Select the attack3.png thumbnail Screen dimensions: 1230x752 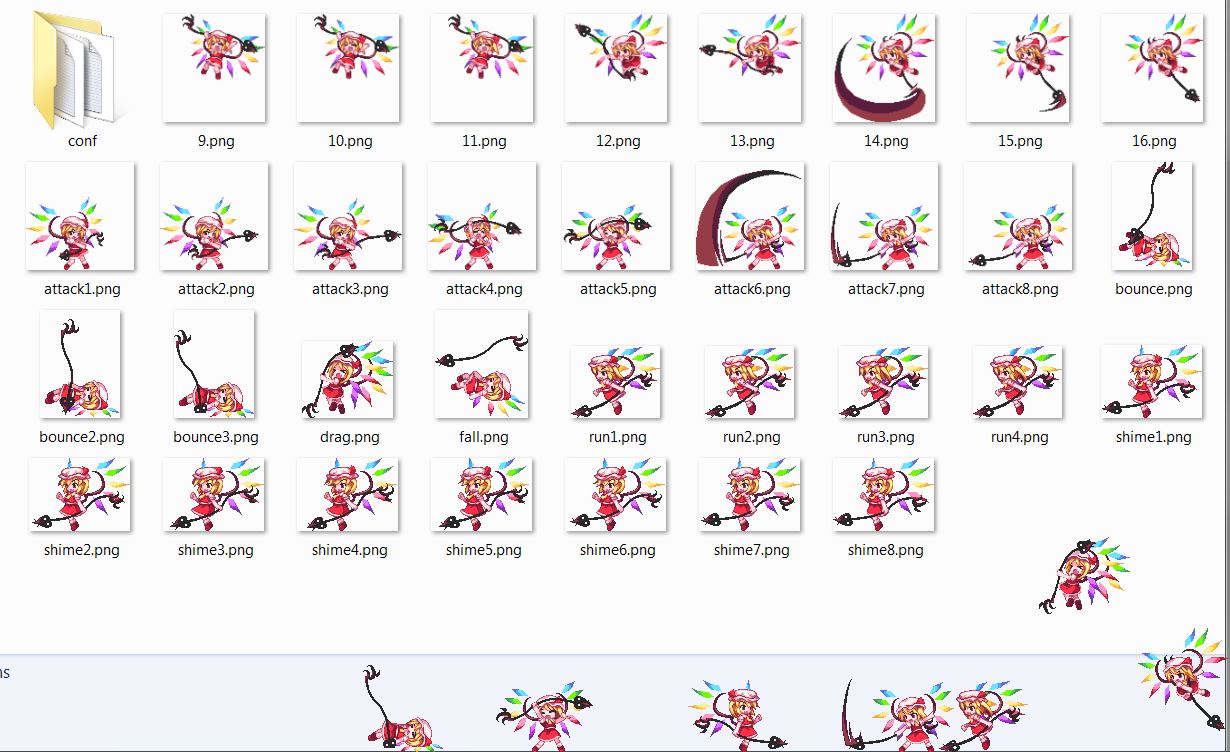[x=348, y=216]
